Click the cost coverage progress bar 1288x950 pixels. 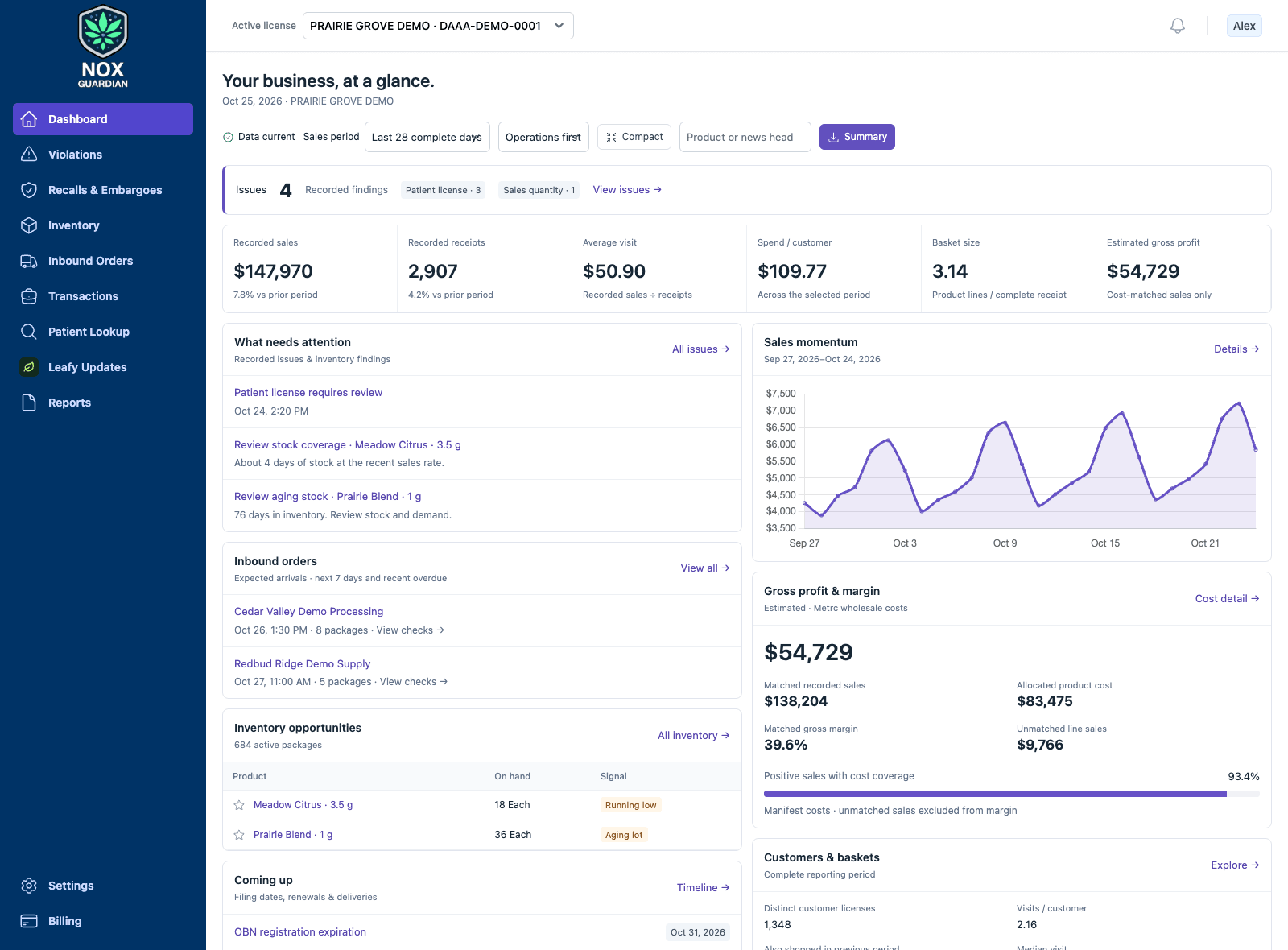pyautogui.click(x=1012, y=794)
